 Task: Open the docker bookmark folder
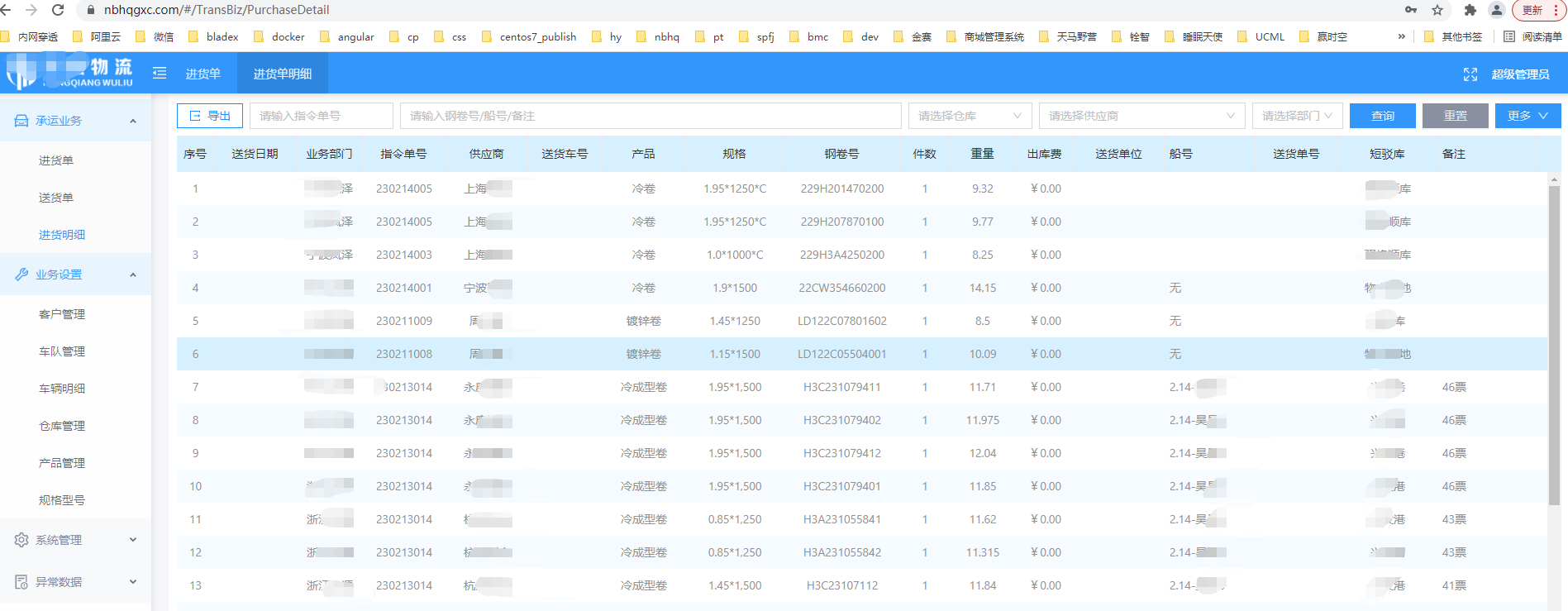pos(279,36)
